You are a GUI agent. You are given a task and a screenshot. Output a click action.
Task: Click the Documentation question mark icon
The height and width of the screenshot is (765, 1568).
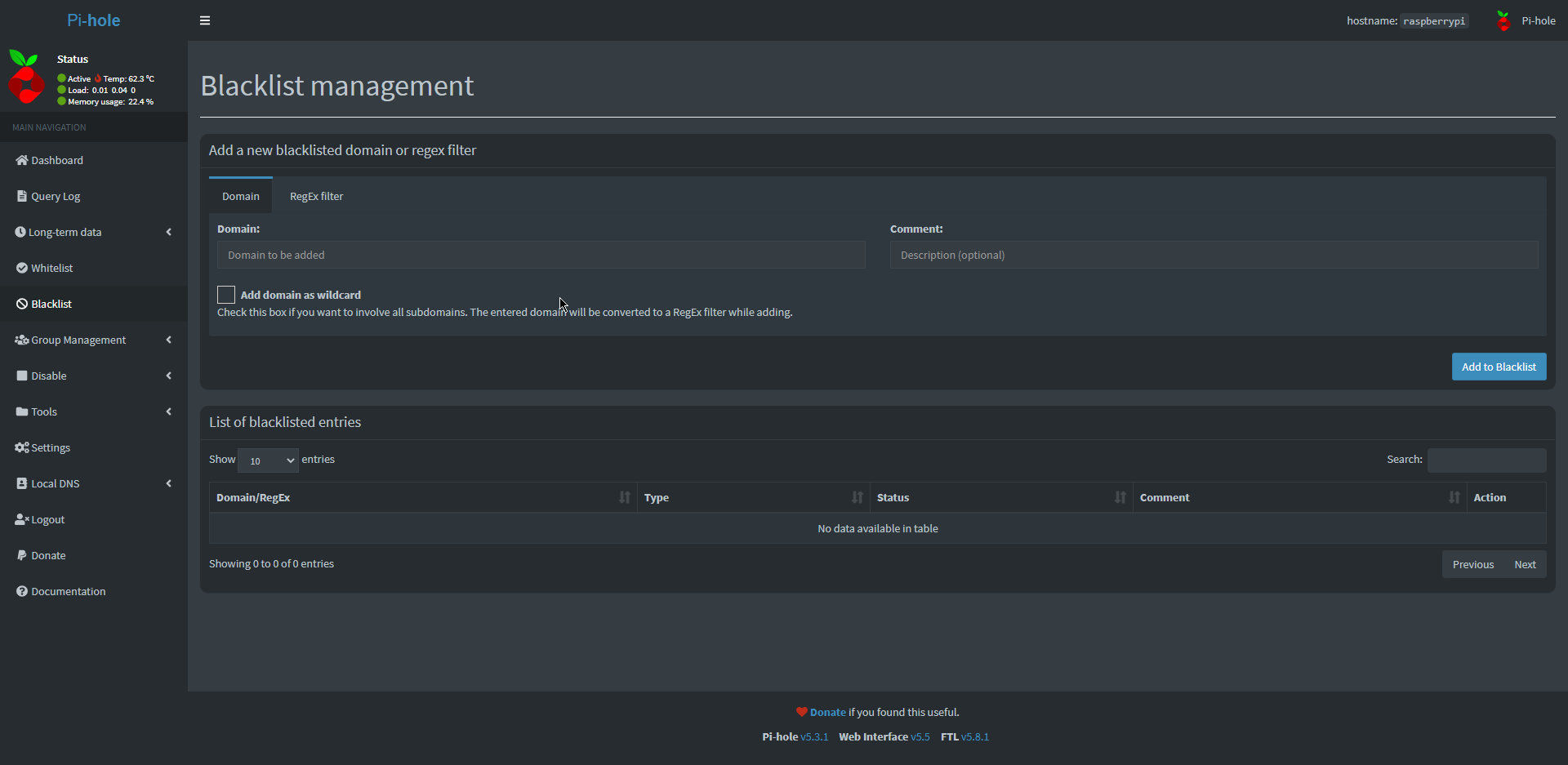point(22,591)
